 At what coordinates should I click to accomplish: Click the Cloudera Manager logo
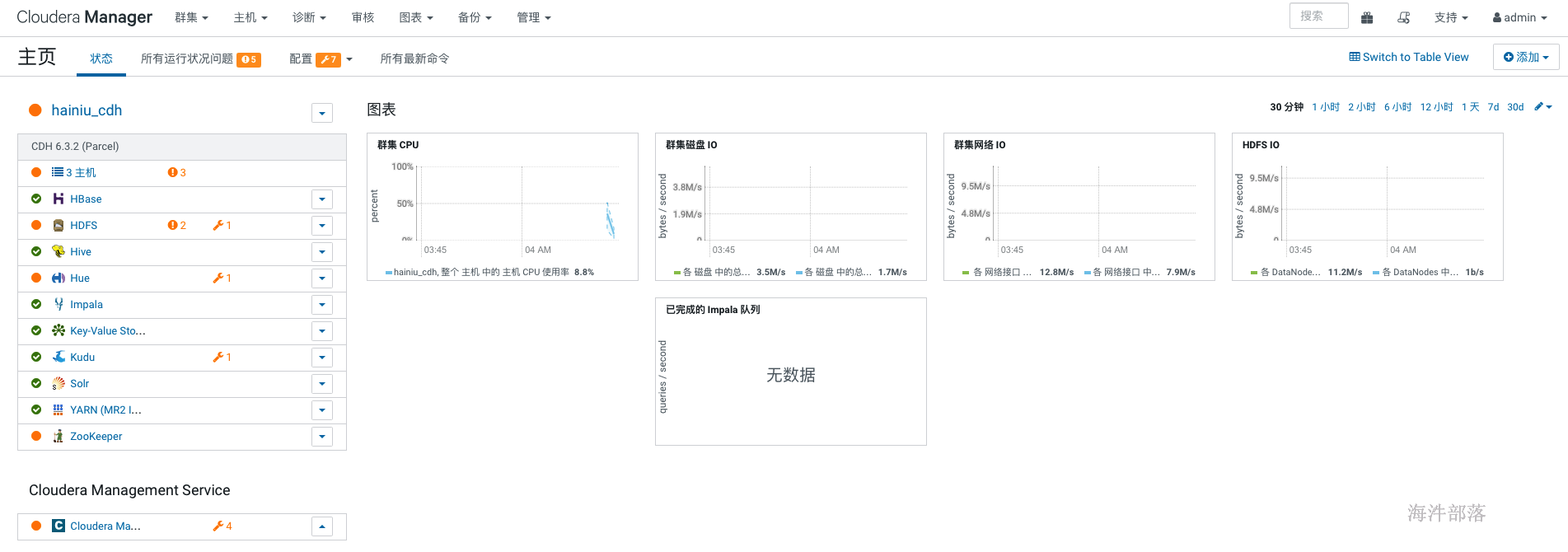(84, 17)
